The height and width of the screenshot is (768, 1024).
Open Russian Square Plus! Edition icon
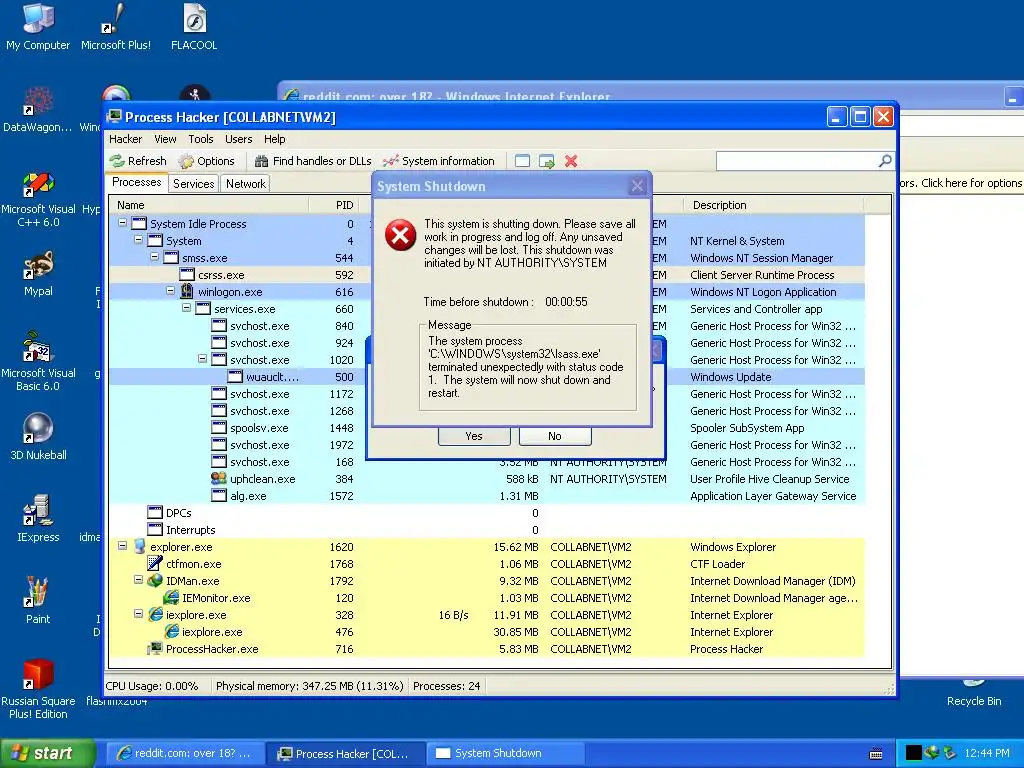tap(38, 688)
